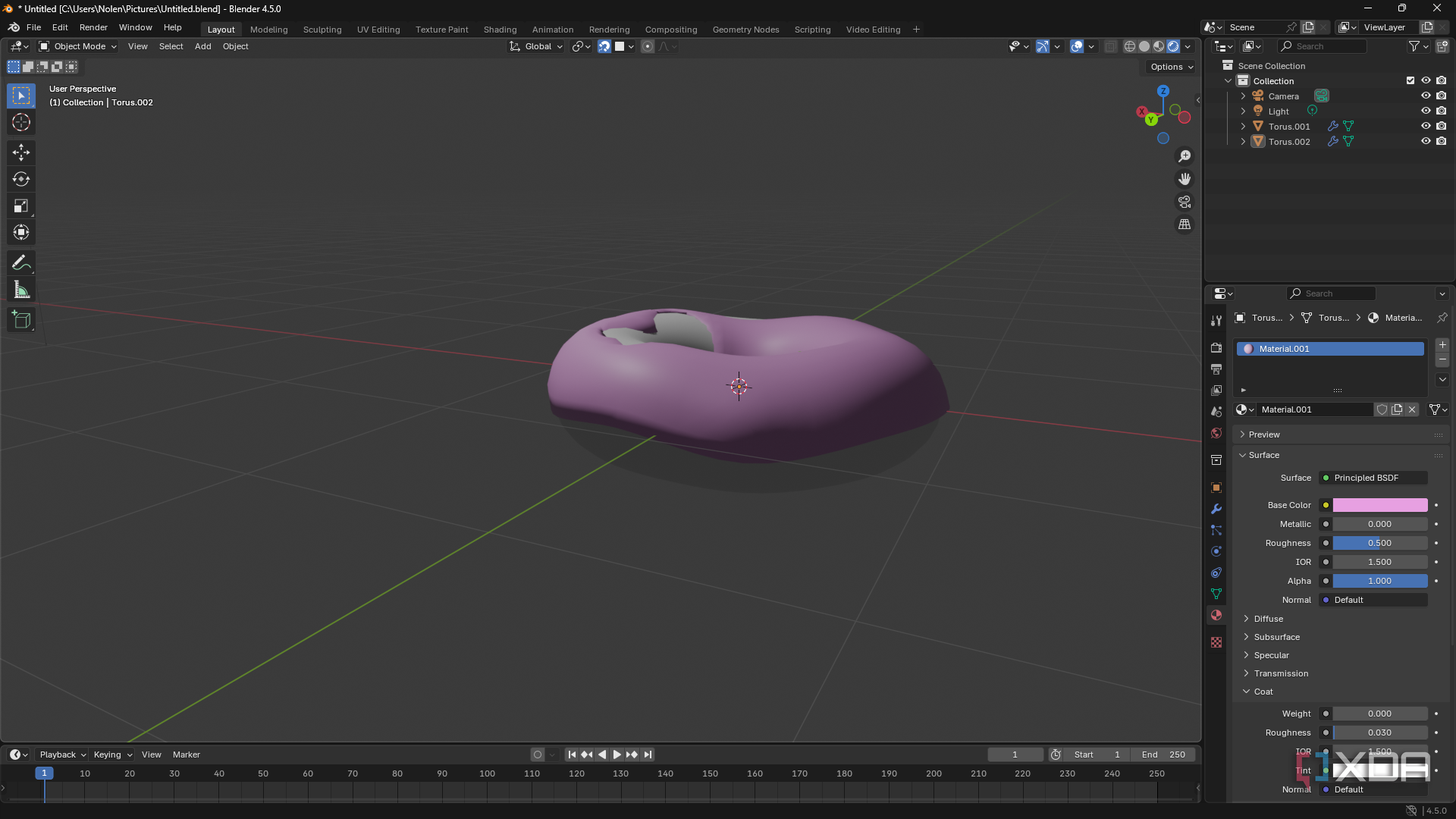Activate the Transform tool
Image resolution: width=1456 pixels, height=819 pixels.
21,232
